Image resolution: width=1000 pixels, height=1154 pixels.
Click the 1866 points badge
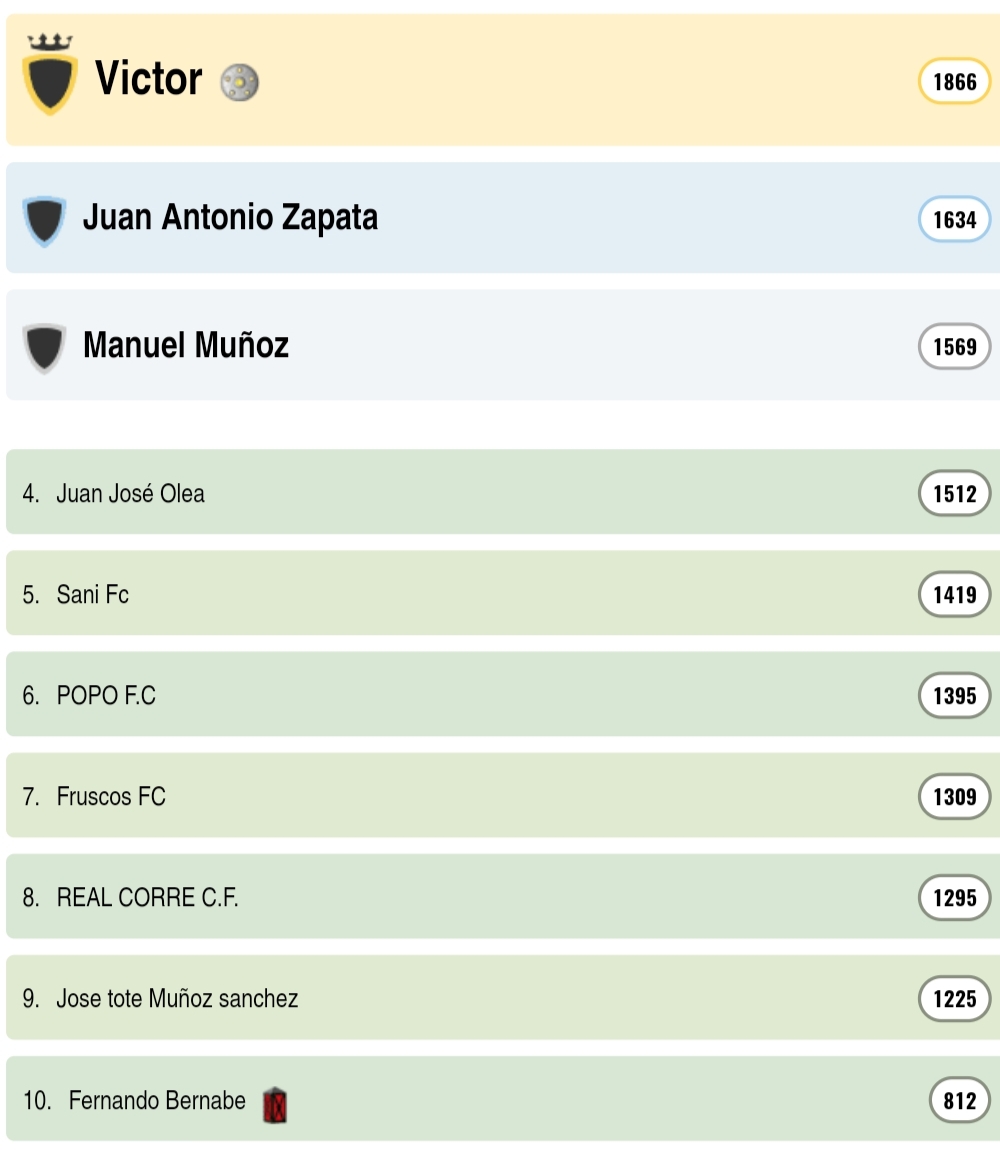click(x=954, y=82)
